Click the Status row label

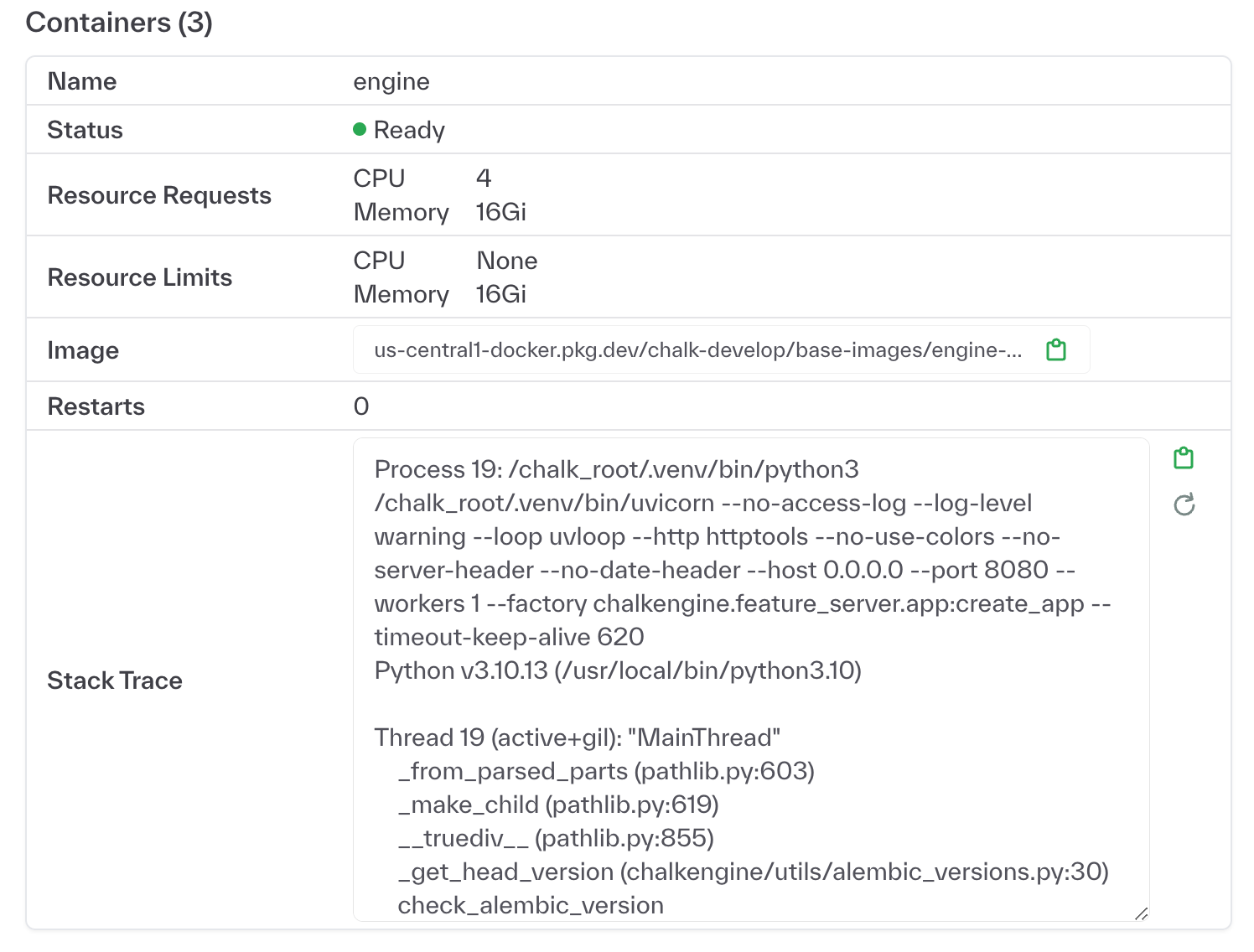pos(85,129)
